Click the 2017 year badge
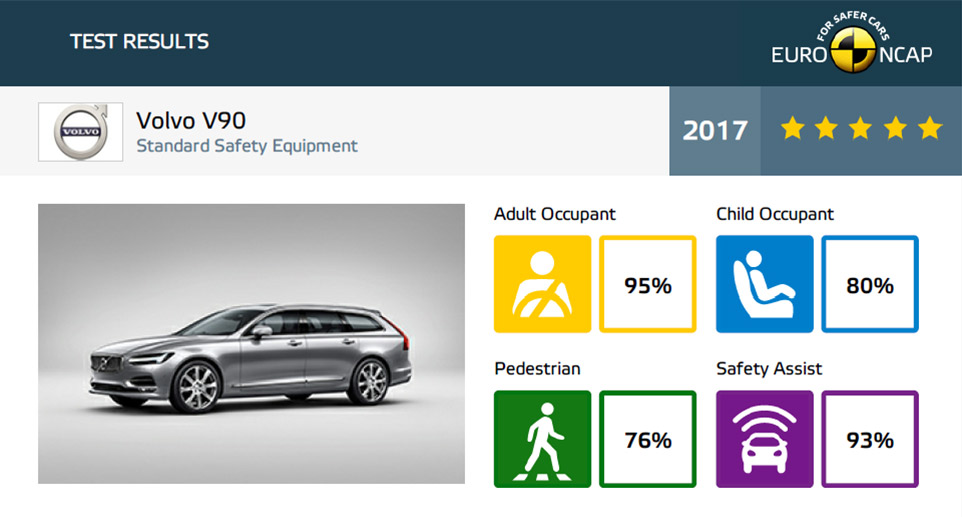The width and height of the screenshot is (962, 517). click(715, 131)
